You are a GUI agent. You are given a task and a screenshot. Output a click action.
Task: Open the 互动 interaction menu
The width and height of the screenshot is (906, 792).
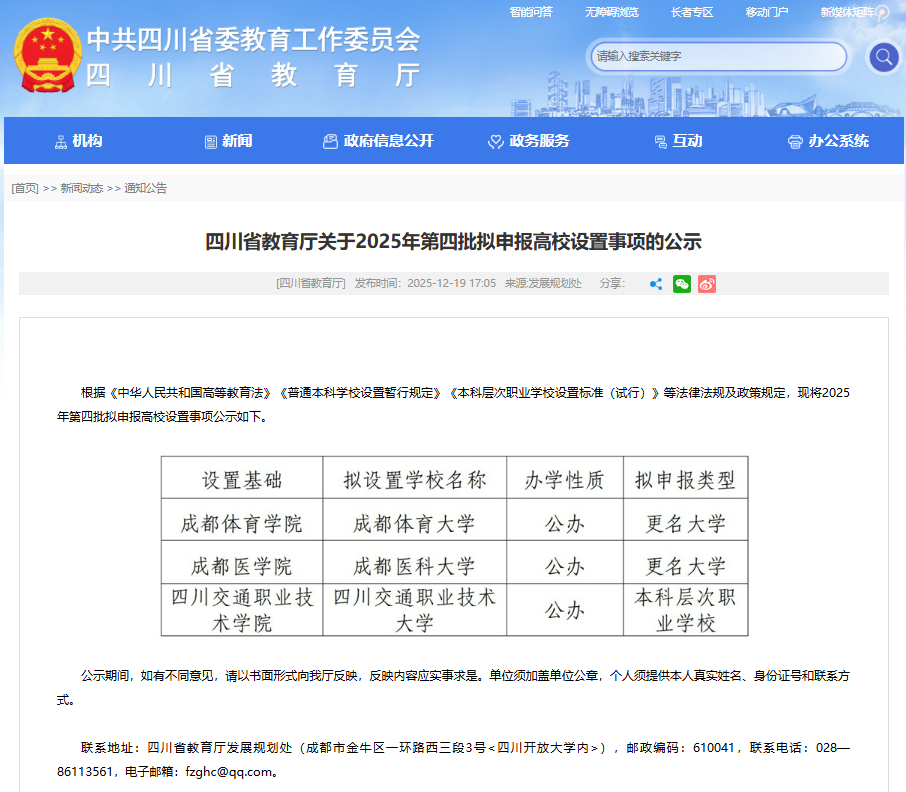pos(686,141)
